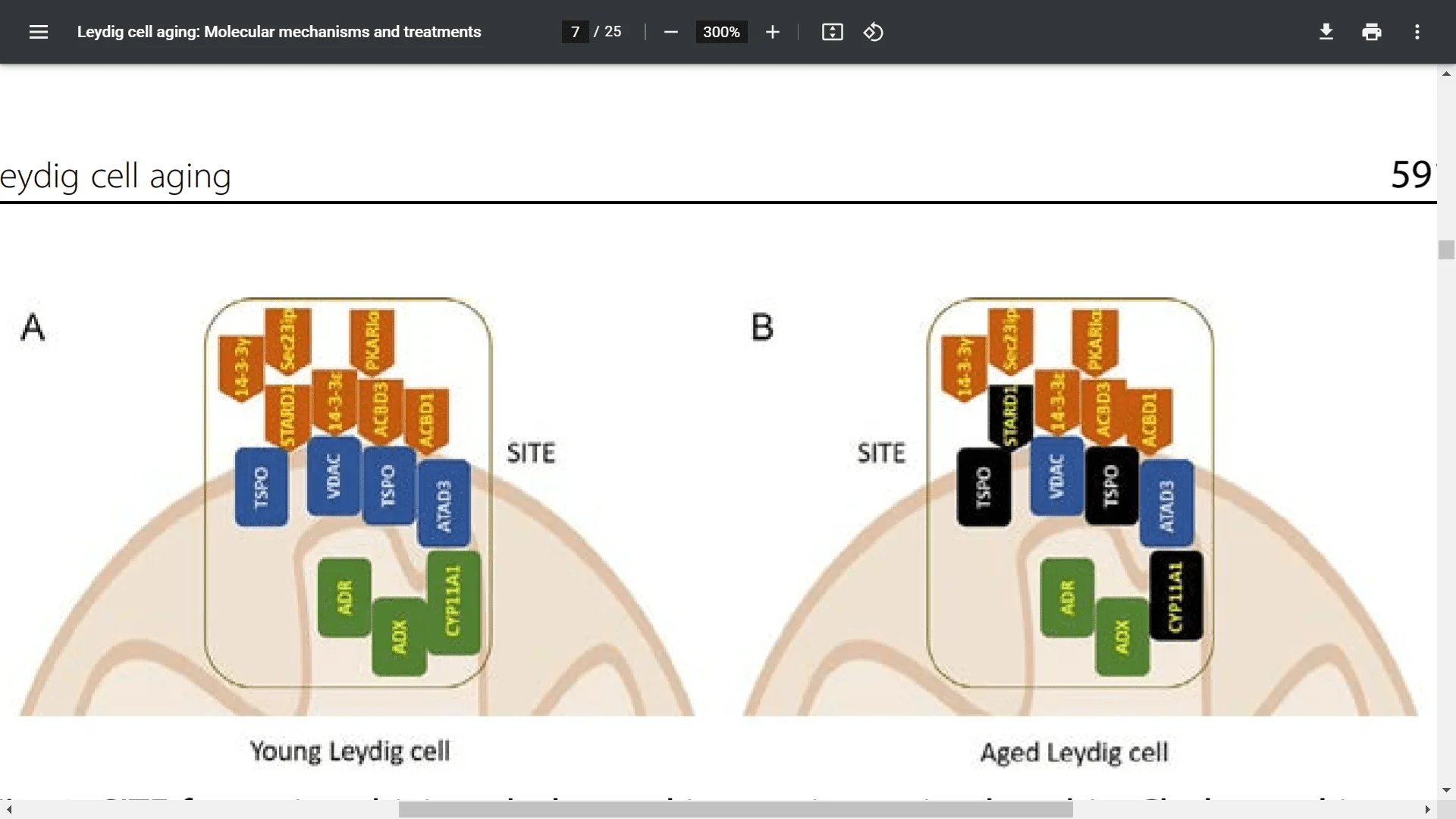The image size is (1456, 819).
Task: Click the SITE label in panel A
Action: pyautogui.click(x=531, y=453)
